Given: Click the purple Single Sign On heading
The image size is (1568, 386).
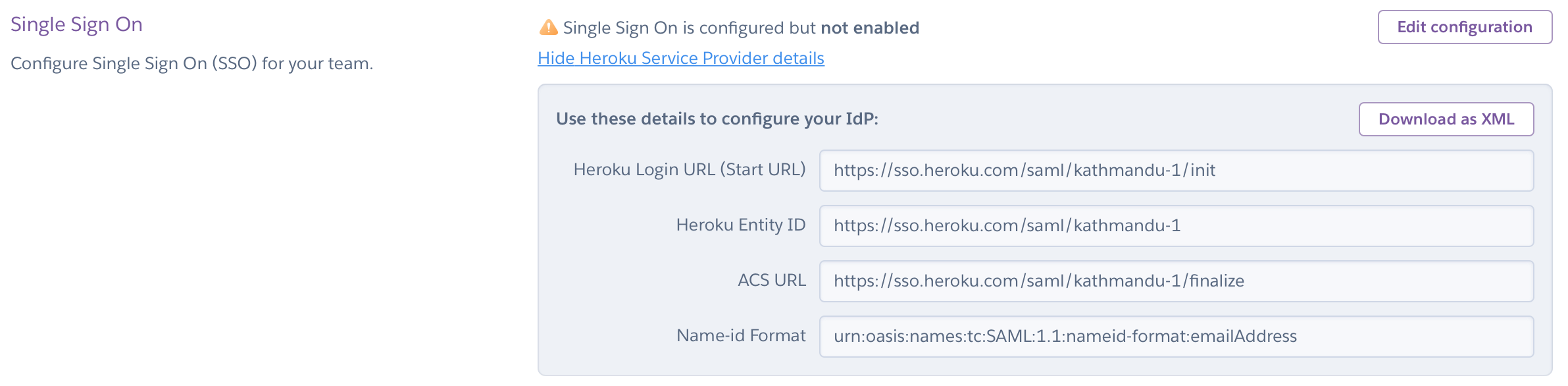Looking at the screenshot, I should click(x=76, y=24).
